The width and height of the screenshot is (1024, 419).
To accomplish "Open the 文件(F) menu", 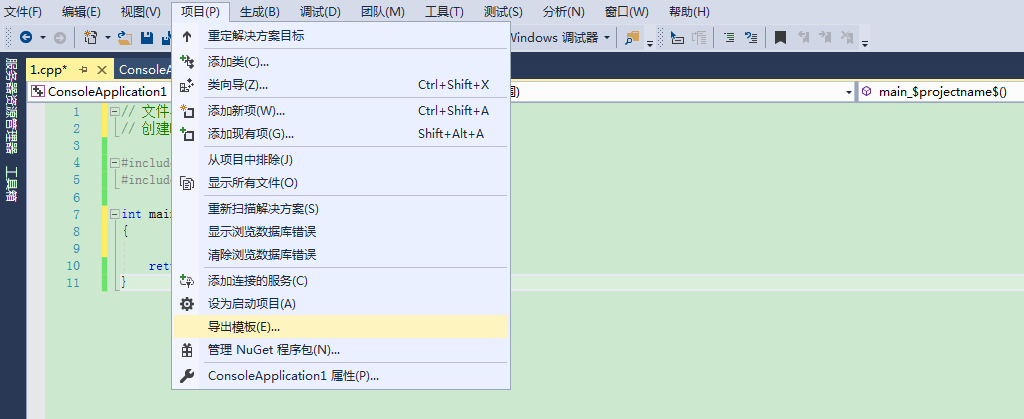I will tap(23, 12).
